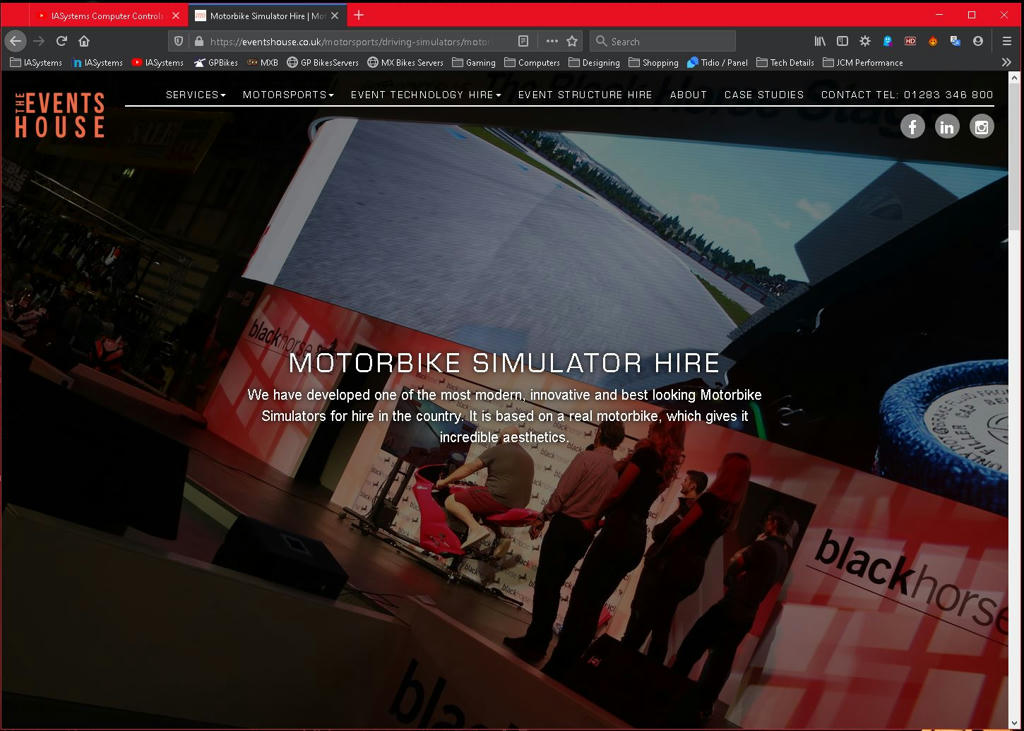Image resolution: width=1024 pixels, height=731 pixels.
Task: Open the GPBikes bookmark
Action: (216, 63)
